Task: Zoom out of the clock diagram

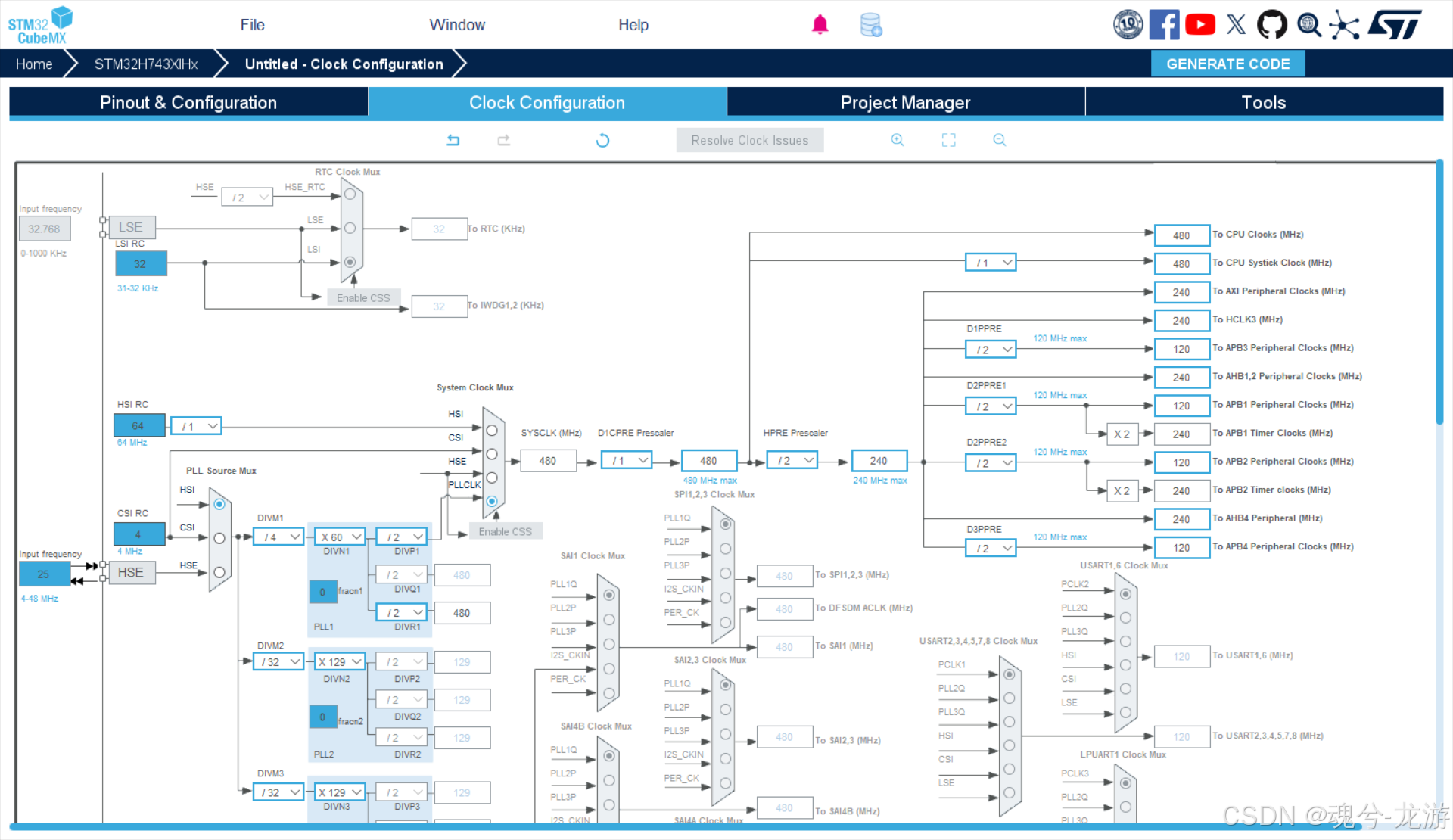Action: [1000, 140]
